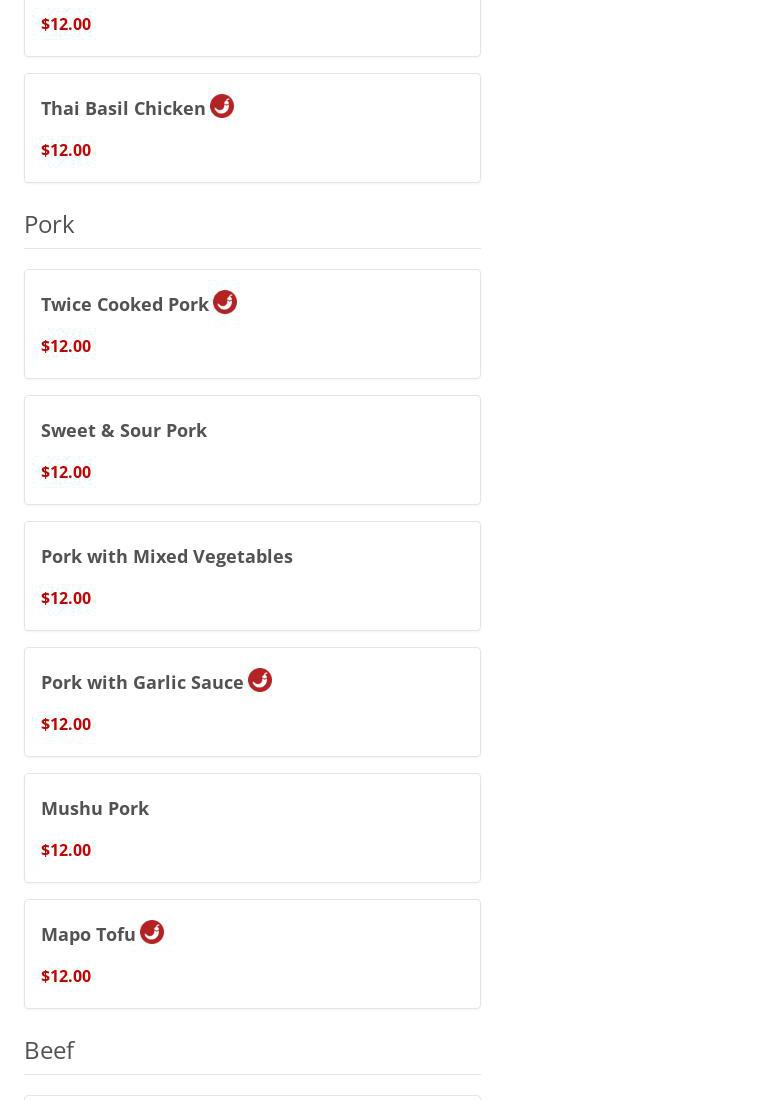Click the spicy icon beside Twice Cooked Pork

coord(225,302)
